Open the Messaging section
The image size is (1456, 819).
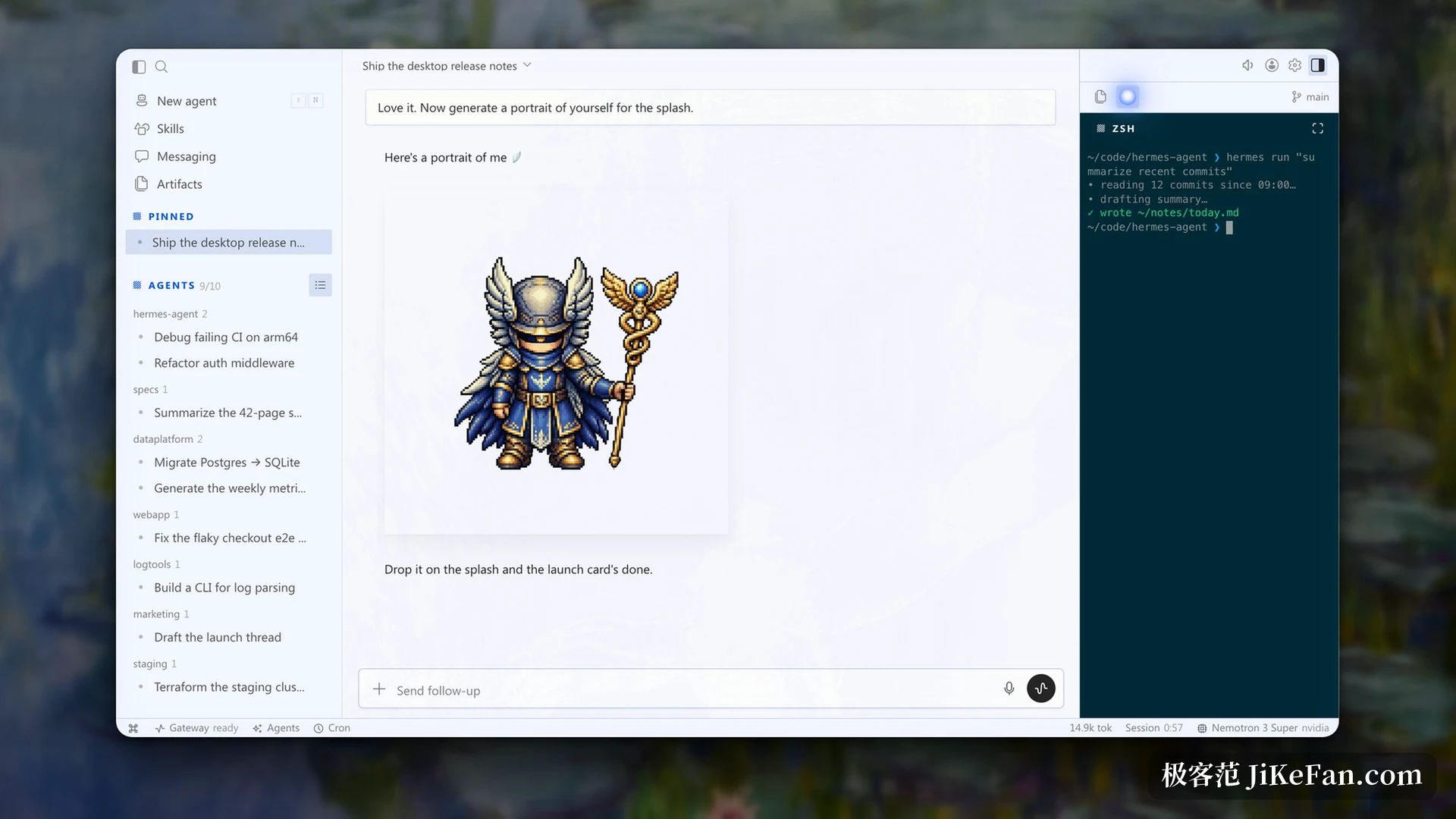pyautogui.click(x=229, y=156)
